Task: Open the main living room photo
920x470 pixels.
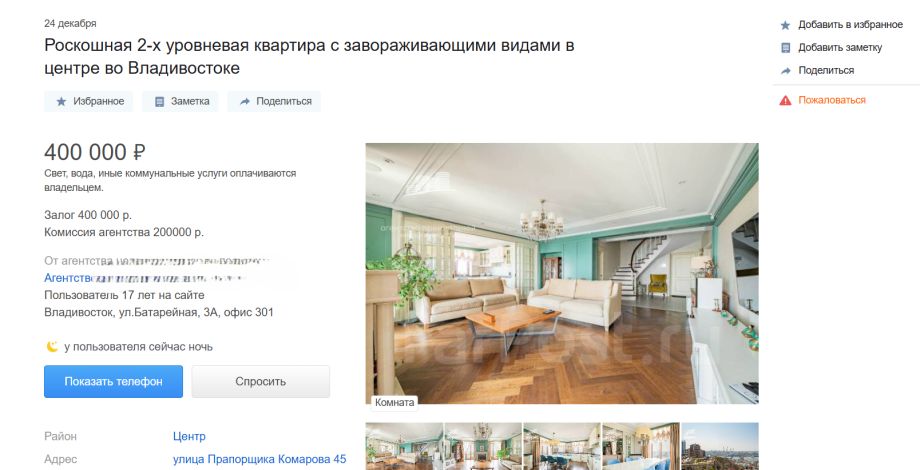Action: [x=562, y=273]
